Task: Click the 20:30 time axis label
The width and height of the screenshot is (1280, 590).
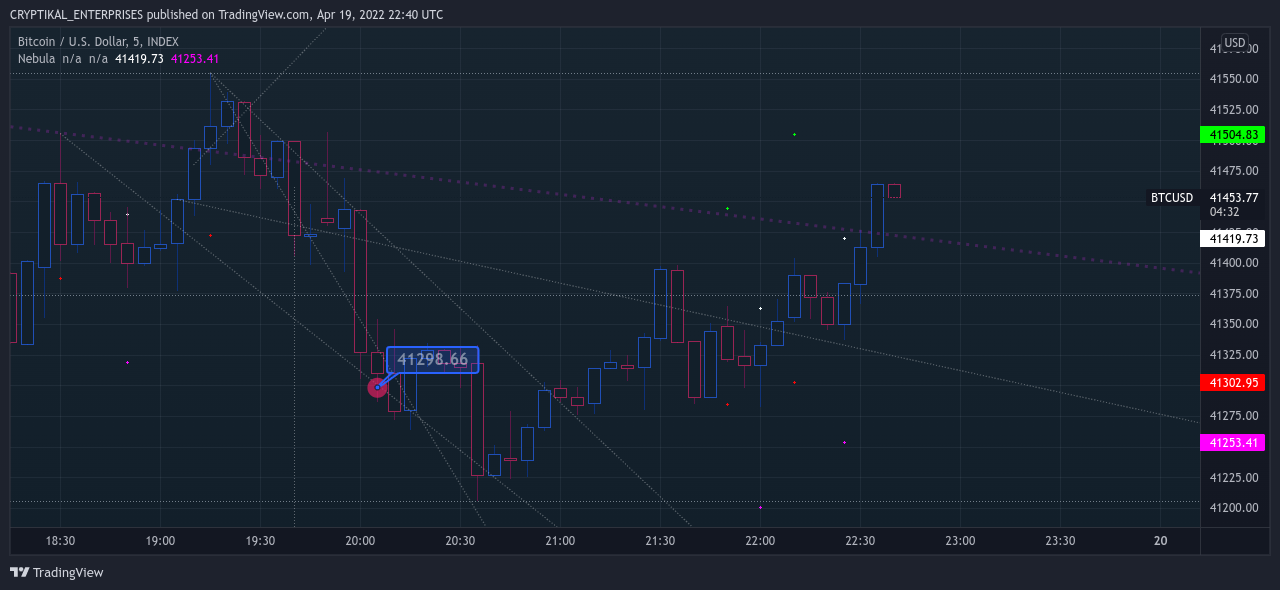Action: tap(460, 541)
